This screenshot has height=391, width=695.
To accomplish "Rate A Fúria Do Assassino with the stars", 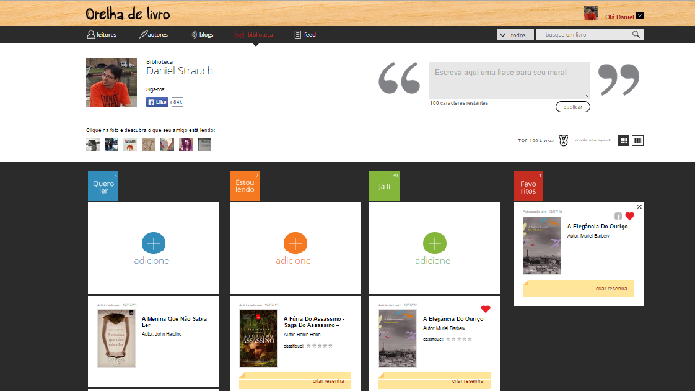I will coord(319,346).
